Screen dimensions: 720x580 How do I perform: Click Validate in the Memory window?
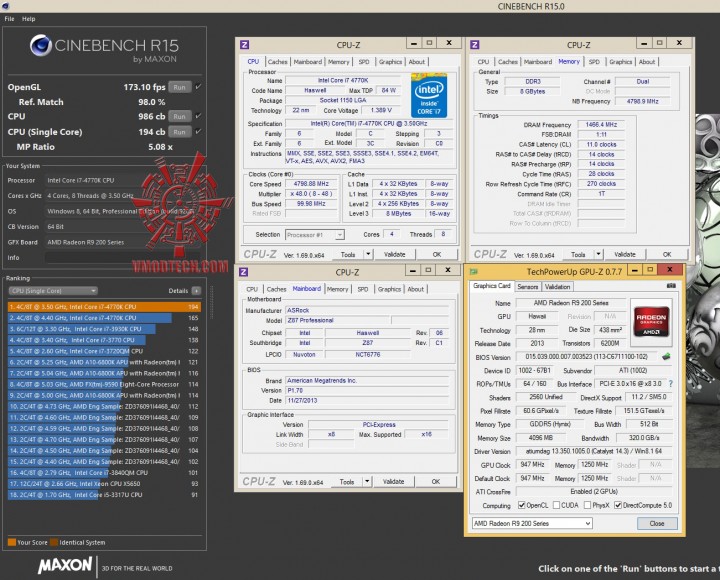point(625,254)
